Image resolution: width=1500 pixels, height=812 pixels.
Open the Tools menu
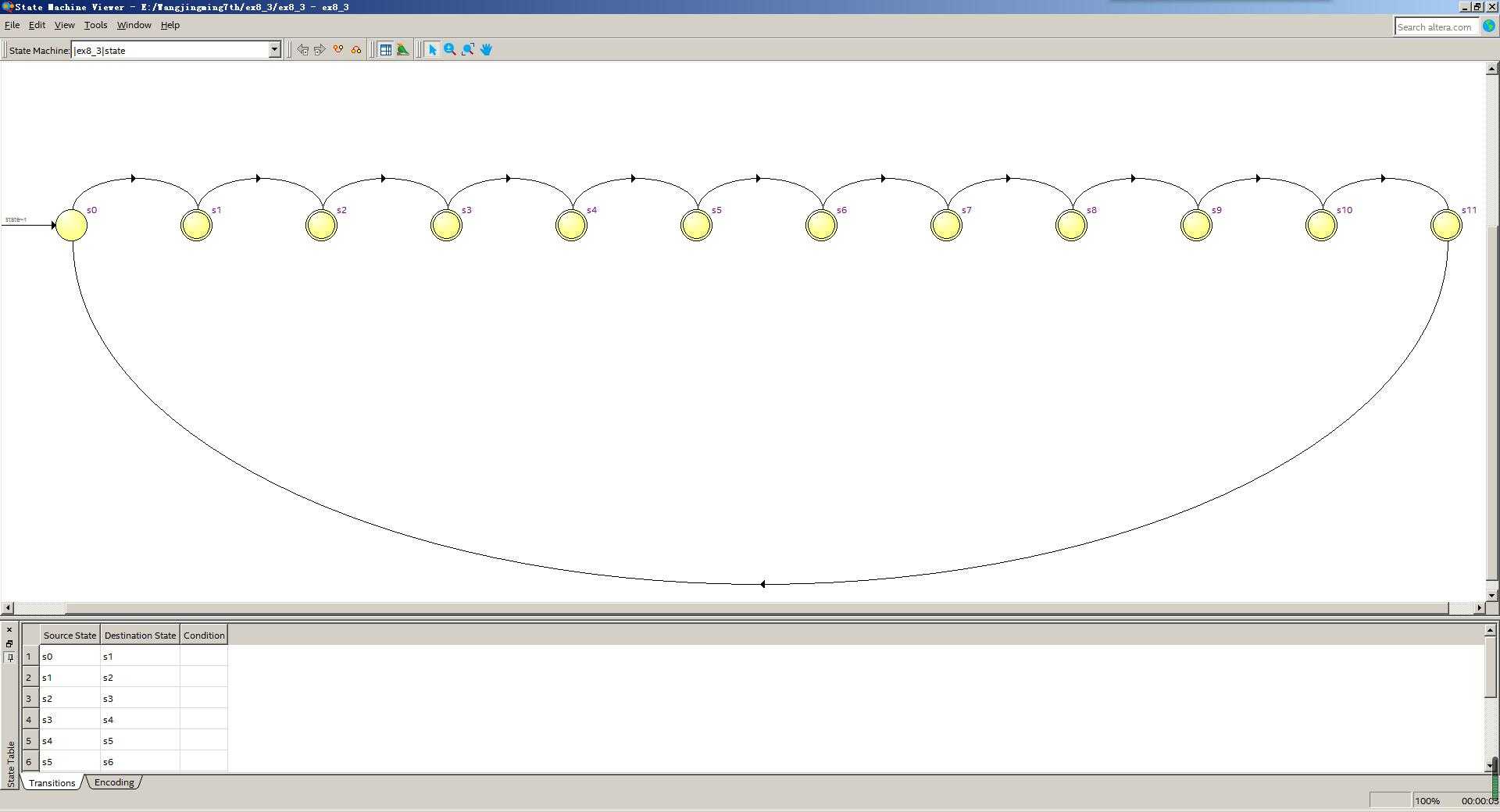click(x=95, y=25)
